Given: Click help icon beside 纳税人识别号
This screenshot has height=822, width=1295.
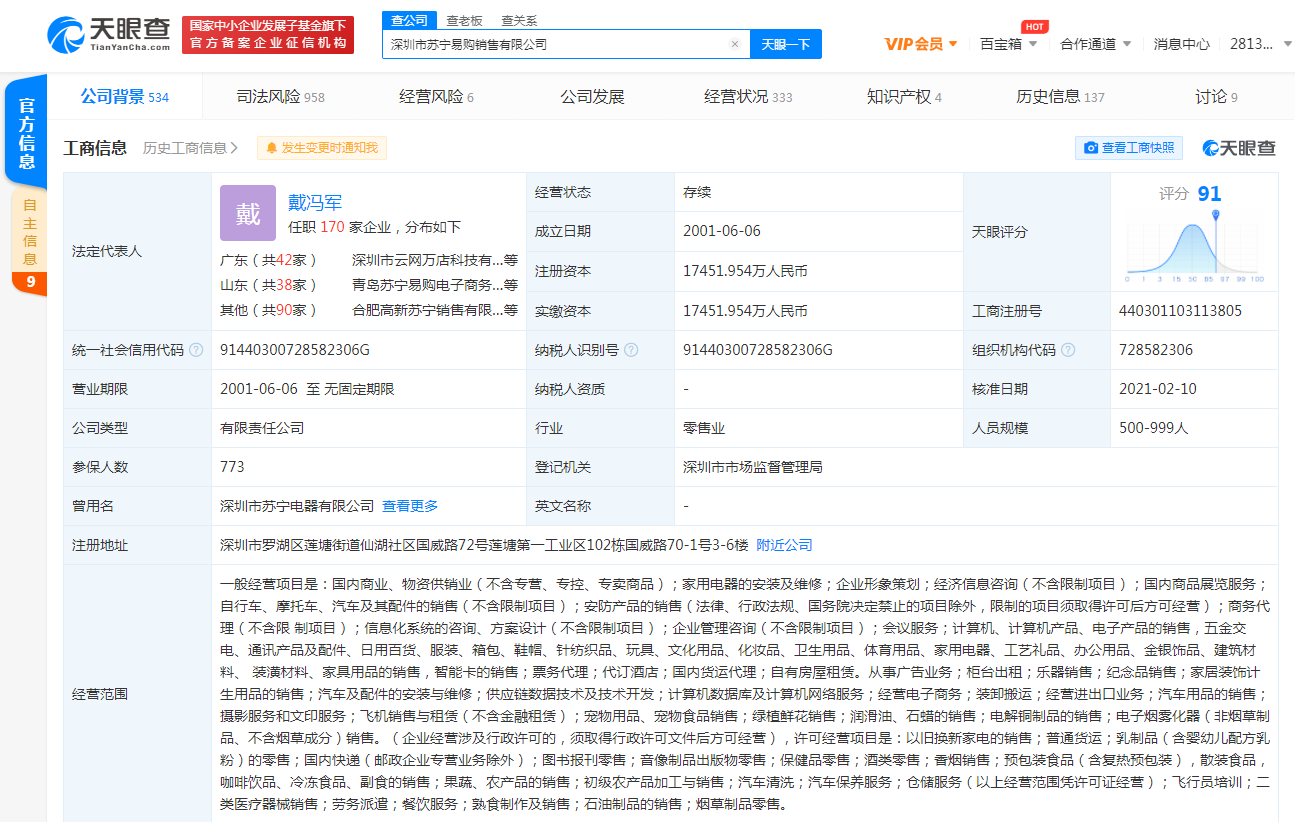Looking at the screenshot, I should coord(631,350).
